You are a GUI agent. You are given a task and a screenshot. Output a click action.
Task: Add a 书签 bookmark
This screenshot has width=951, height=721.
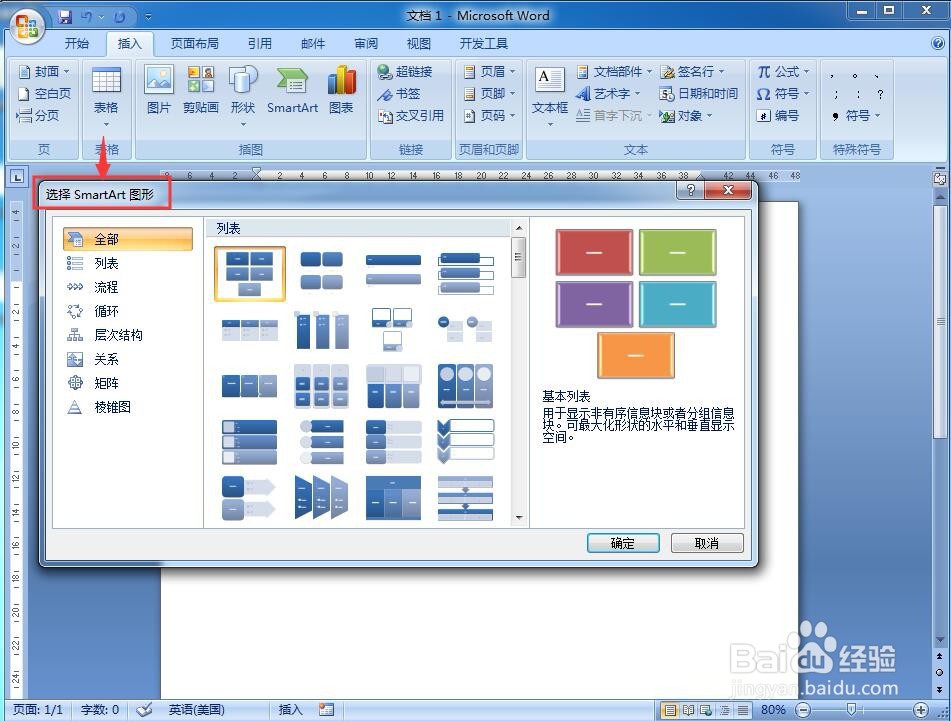pyautogui.click(x=398, y=93)
